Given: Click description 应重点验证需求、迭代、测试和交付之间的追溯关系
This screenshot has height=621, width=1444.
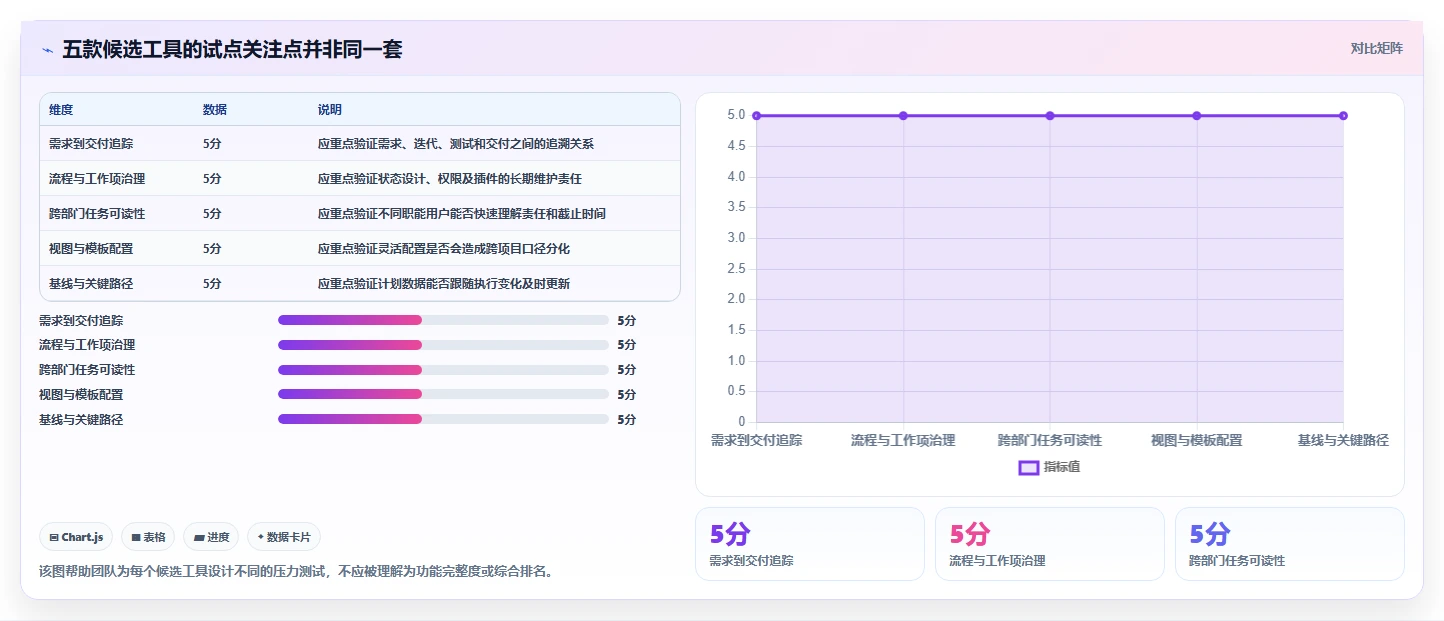Looking at the screenshot, I should [456, 144].
